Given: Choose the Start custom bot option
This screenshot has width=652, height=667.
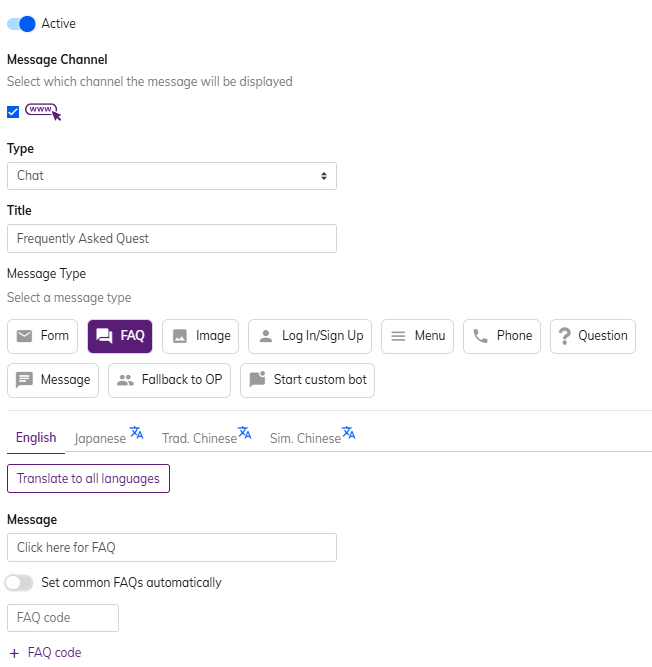Looking at the screenshot, I should coord(307,380).
